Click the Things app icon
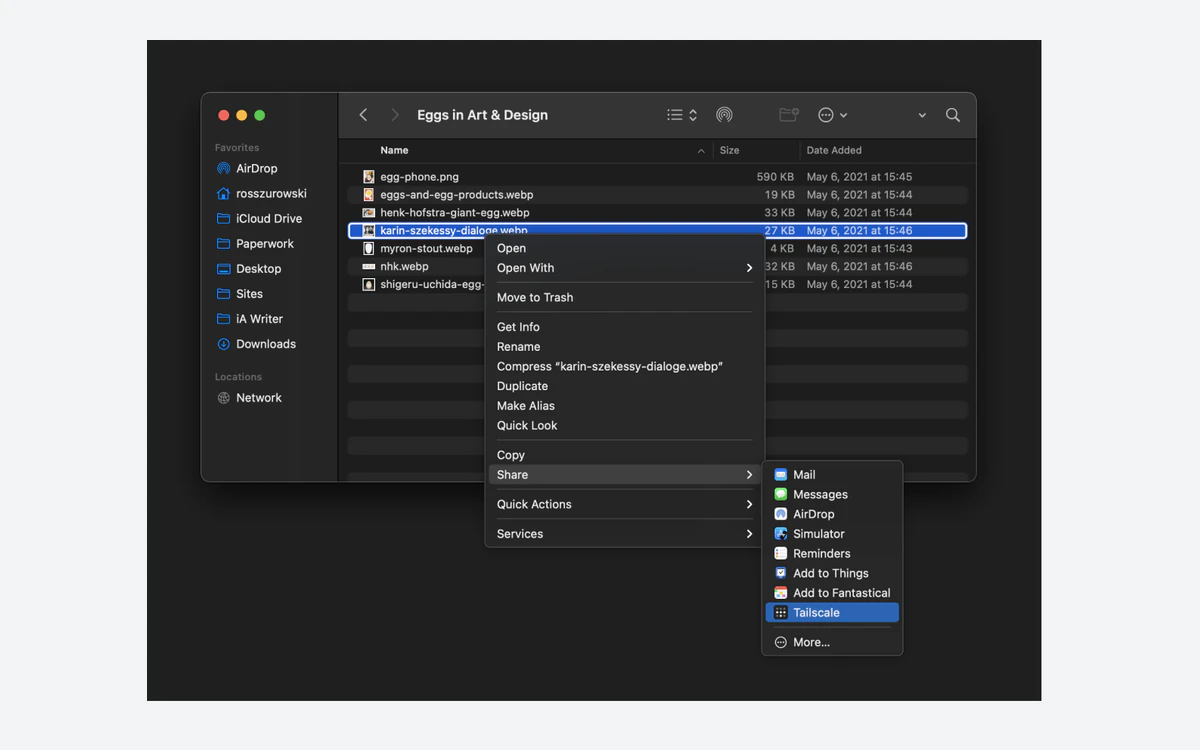The height and width of the screenshot is (750, 1200). click(x=781, y=573)
